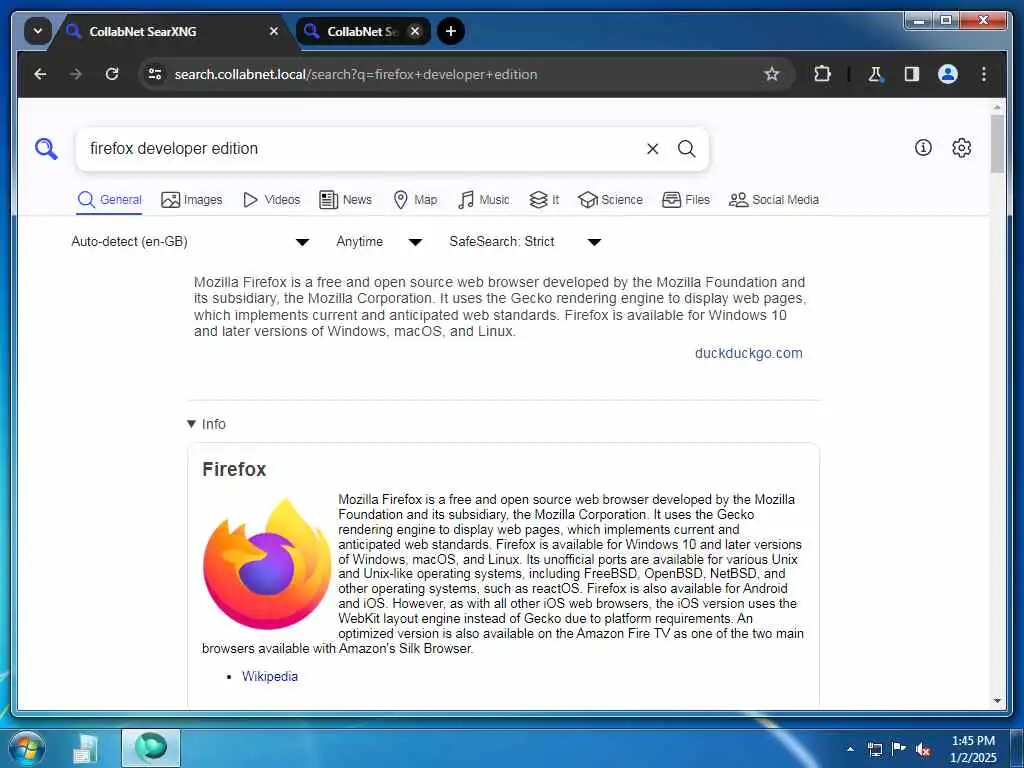Screen dimensions: 1024x768
Task: Click the scrollbar down arrow
Action: point(997,701)
